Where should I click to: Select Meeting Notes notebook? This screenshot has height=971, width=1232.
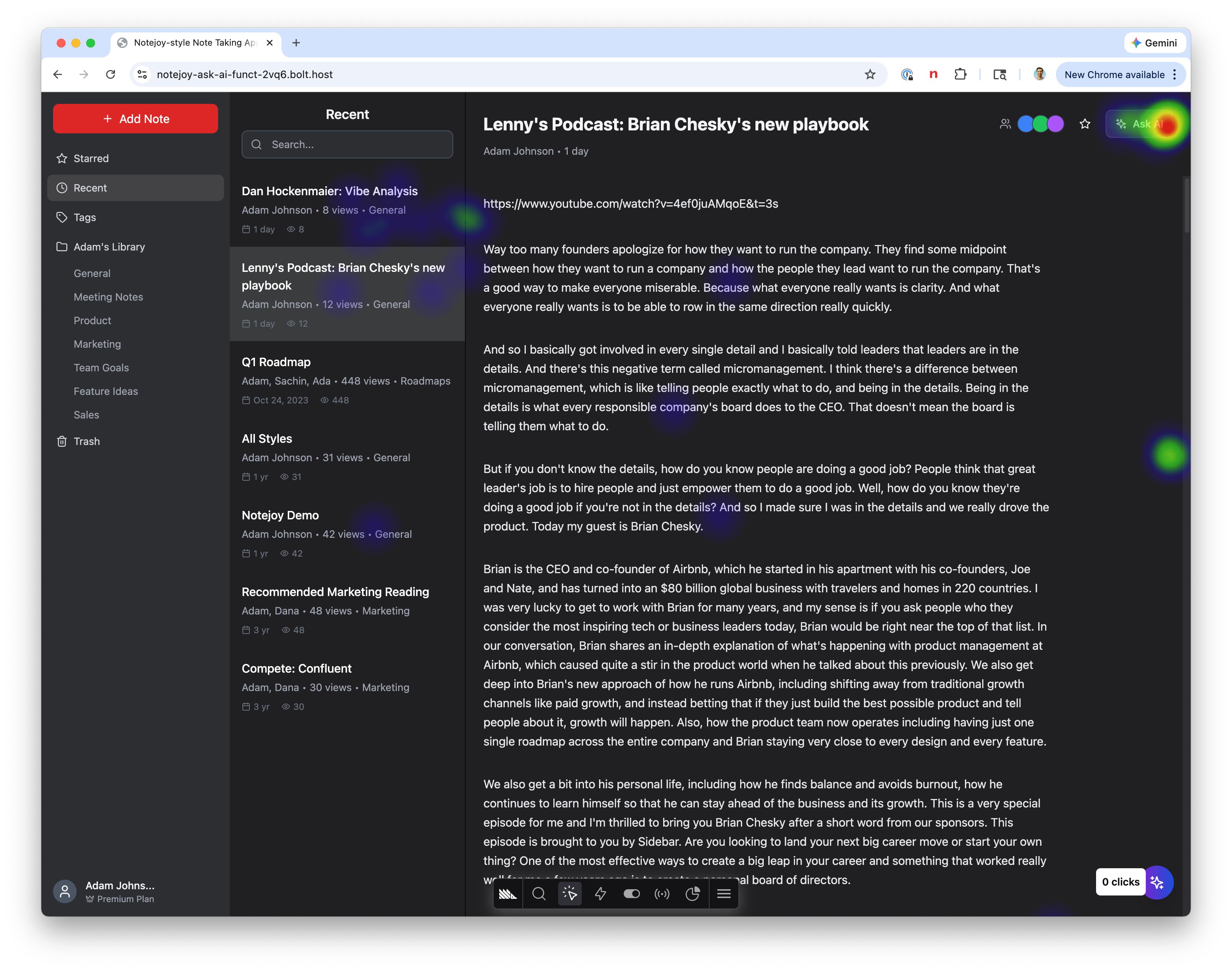tap(108, 297)
